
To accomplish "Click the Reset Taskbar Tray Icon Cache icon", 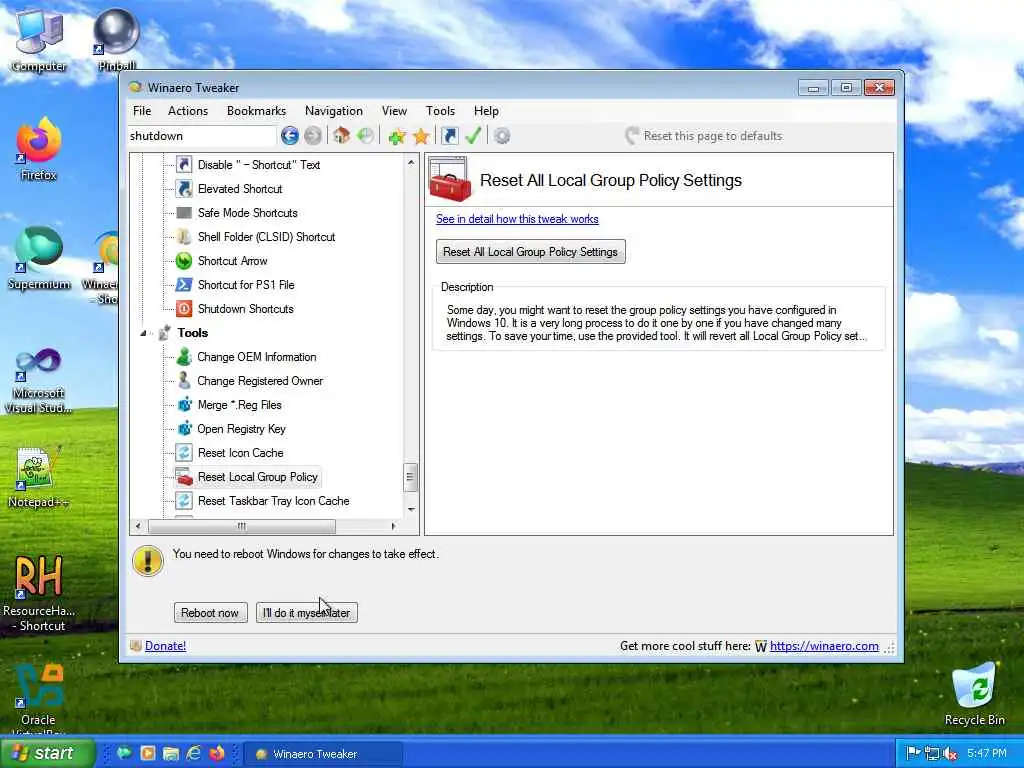I will [x=184, y=501].
